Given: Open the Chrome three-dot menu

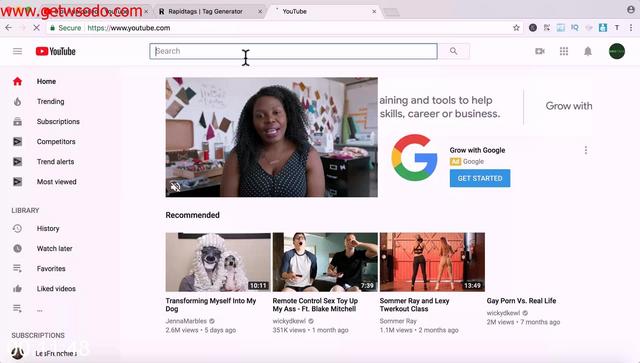Looking at the screenshot, I should pyautogui.click(x=631, y=28).
